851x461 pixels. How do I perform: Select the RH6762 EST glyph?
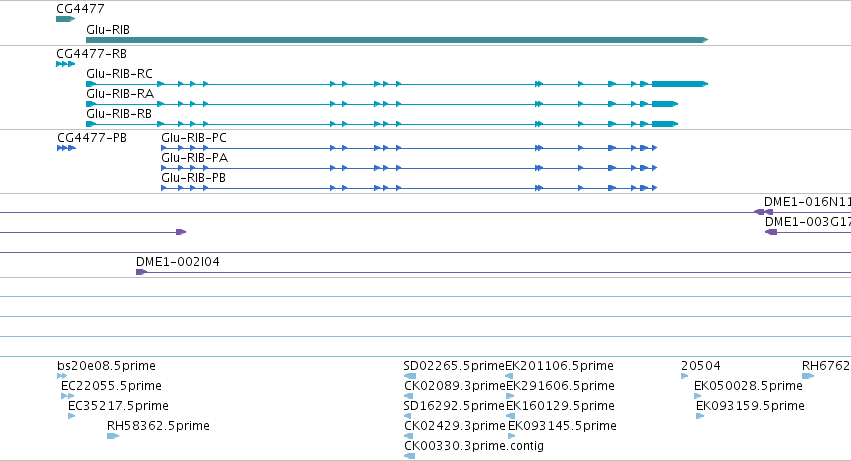808,376
